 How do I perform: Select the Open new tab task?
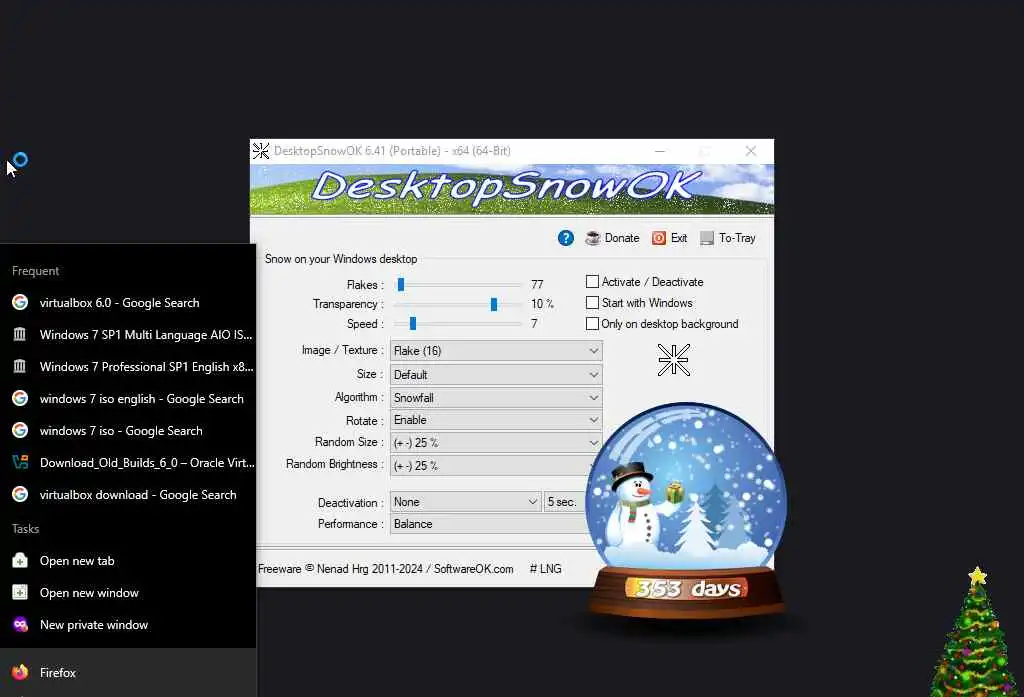click(x=128, y=560)
